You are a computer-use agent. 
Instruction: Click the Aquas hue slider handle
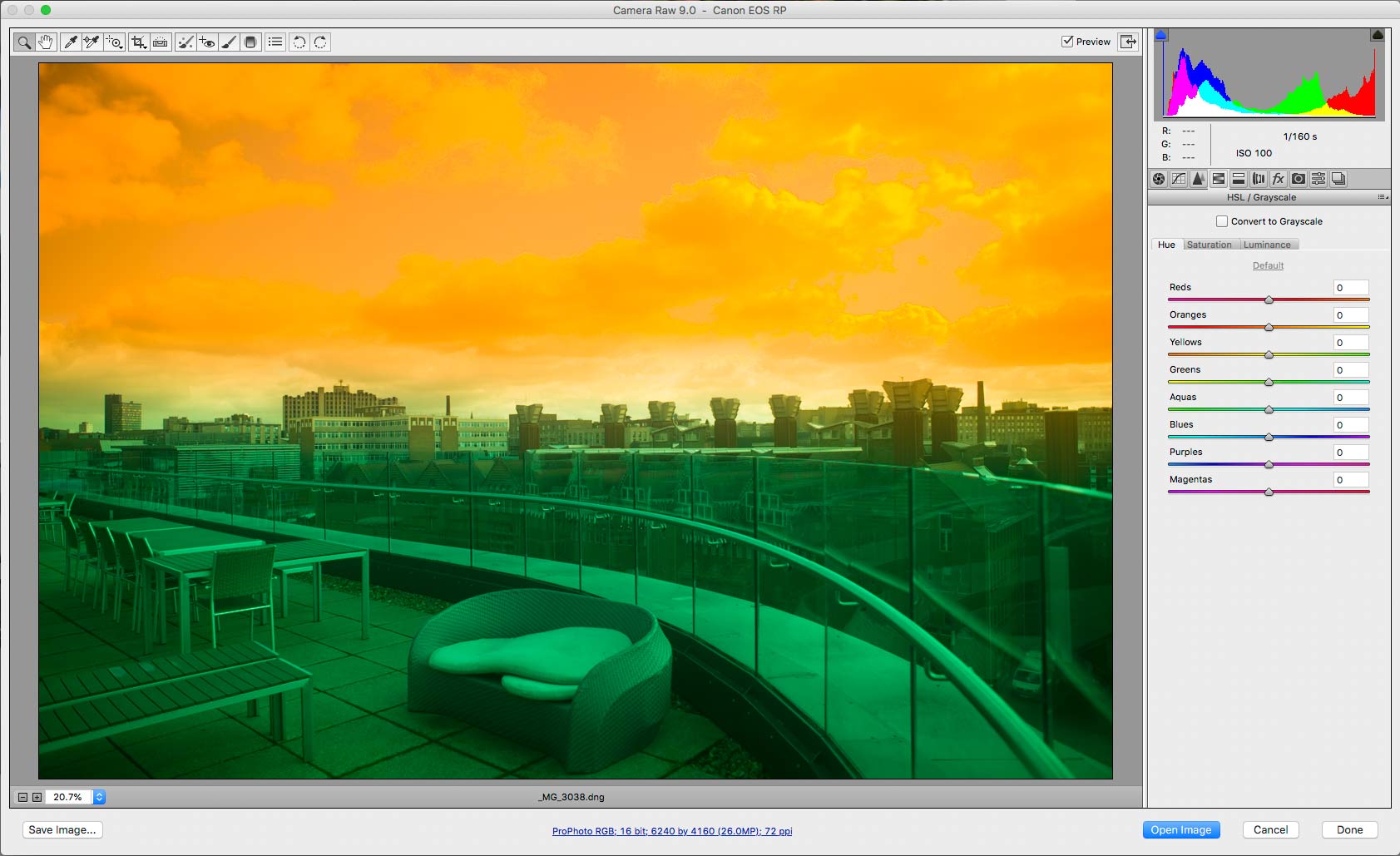[1269, 410]
